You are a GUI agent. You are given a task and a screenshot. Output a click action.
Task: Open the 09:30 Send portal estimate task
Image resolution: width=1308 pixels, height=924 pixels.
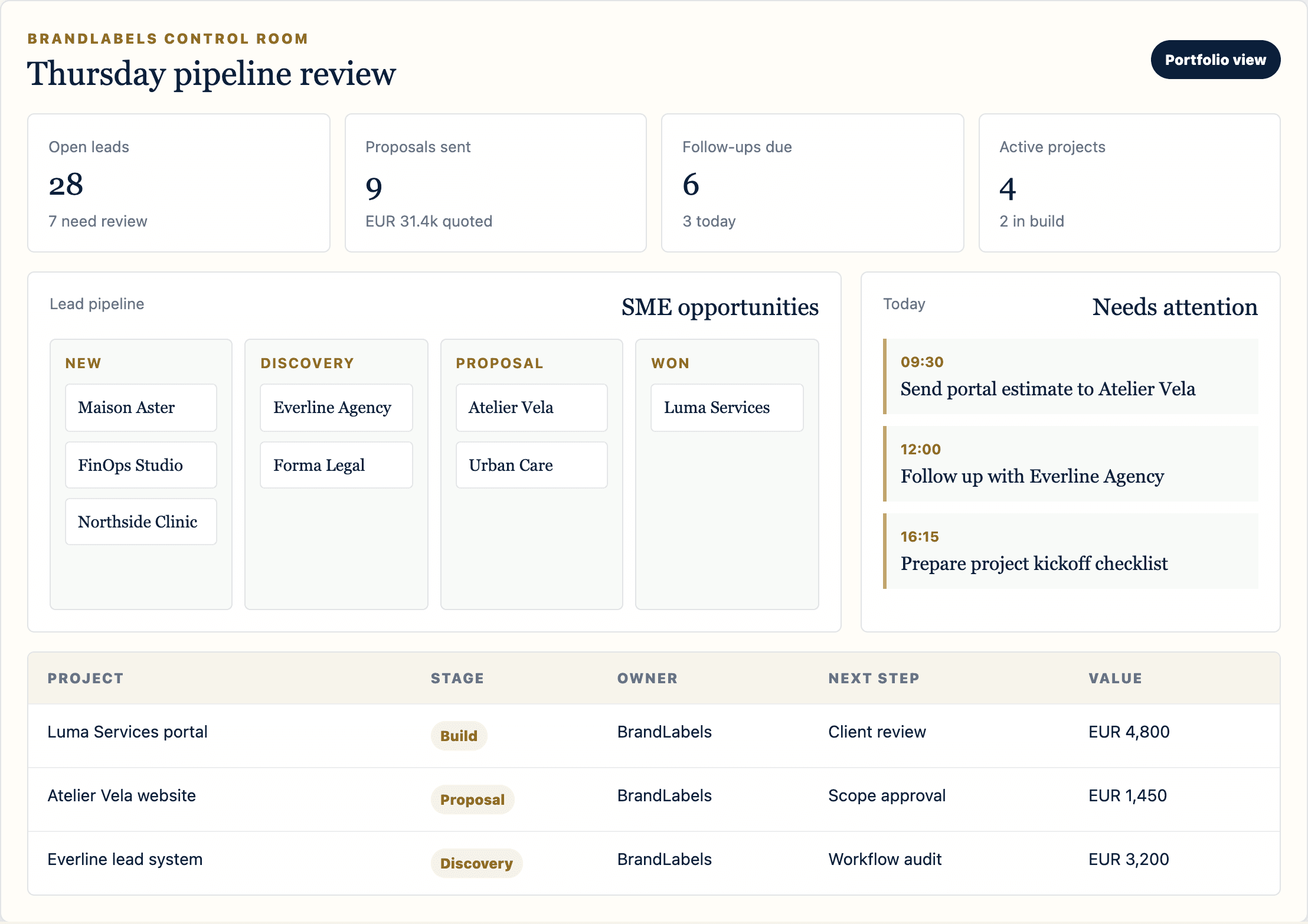click(1071, 376)
